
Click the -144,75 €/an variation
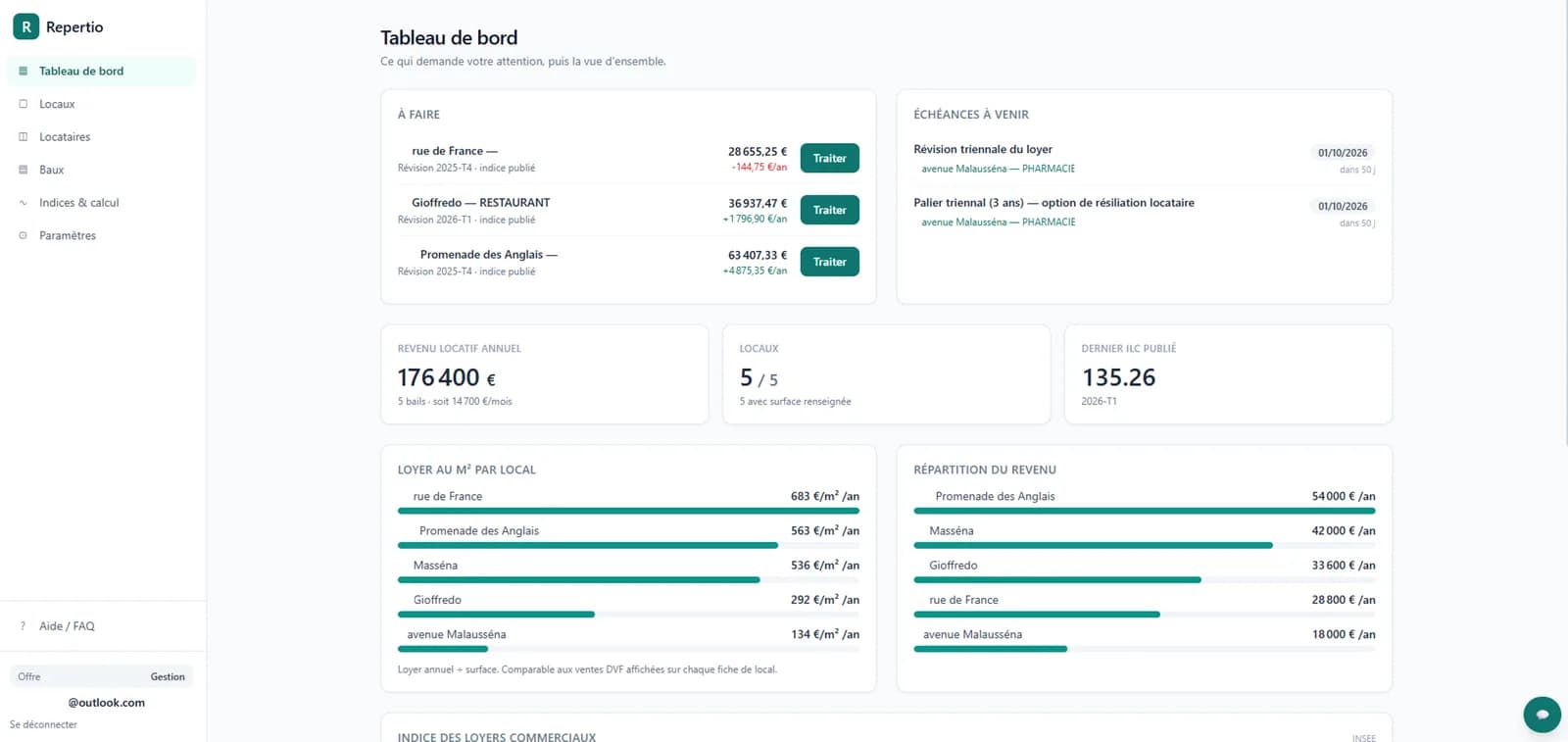click(759, 168)
